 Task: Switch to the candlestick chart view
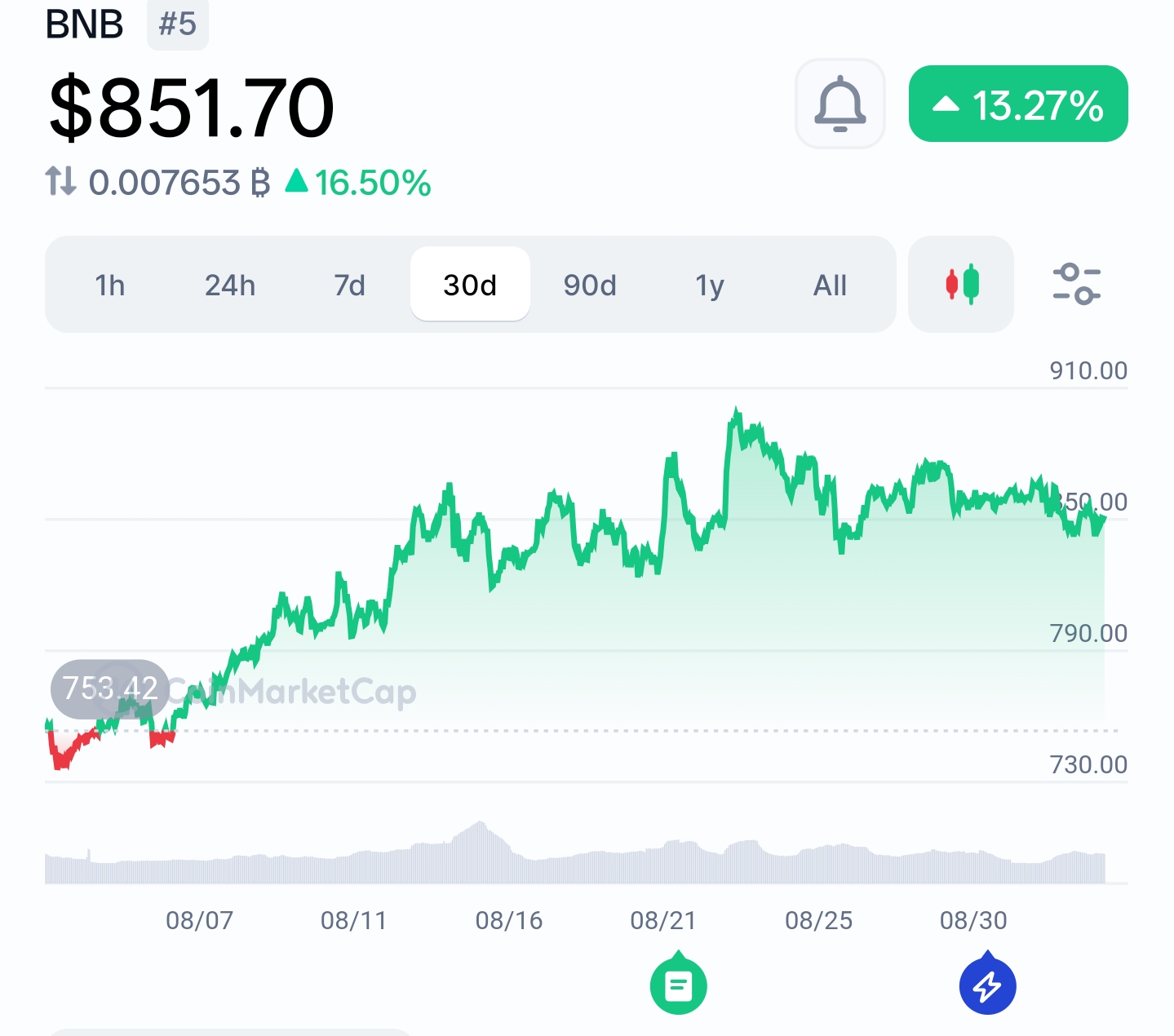(961, 284)
